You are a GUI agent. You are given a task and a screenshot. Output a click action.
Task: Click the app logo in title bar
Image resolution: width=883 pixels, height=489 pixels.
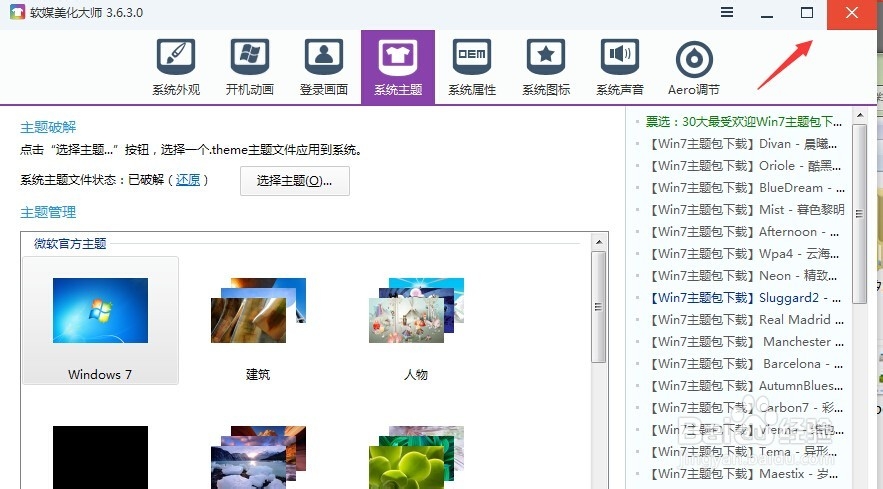17,12
